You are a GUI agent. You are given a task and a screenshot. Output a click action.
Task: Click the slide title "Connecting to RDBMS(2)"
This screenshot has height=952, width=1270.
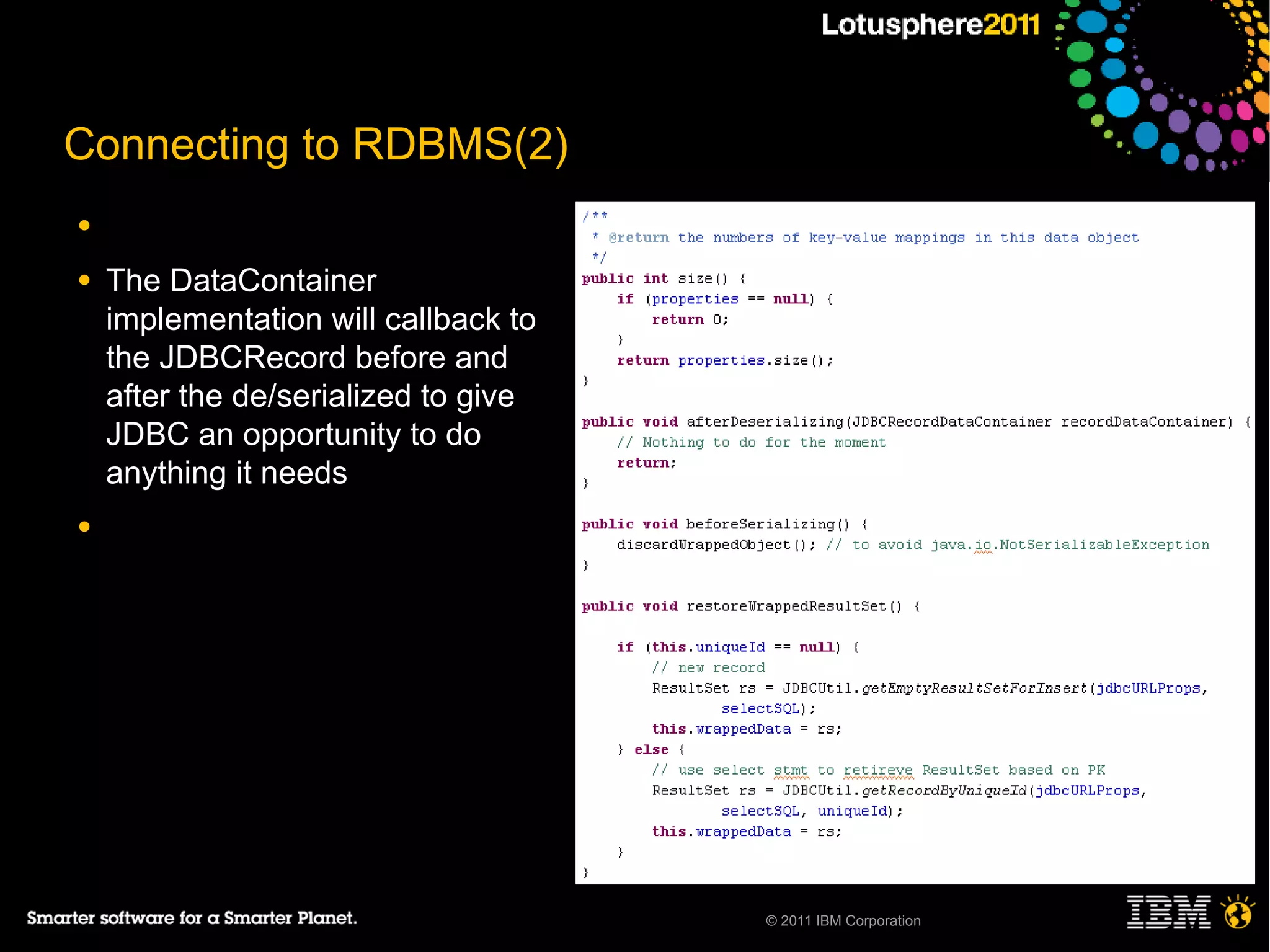point(316,145)
